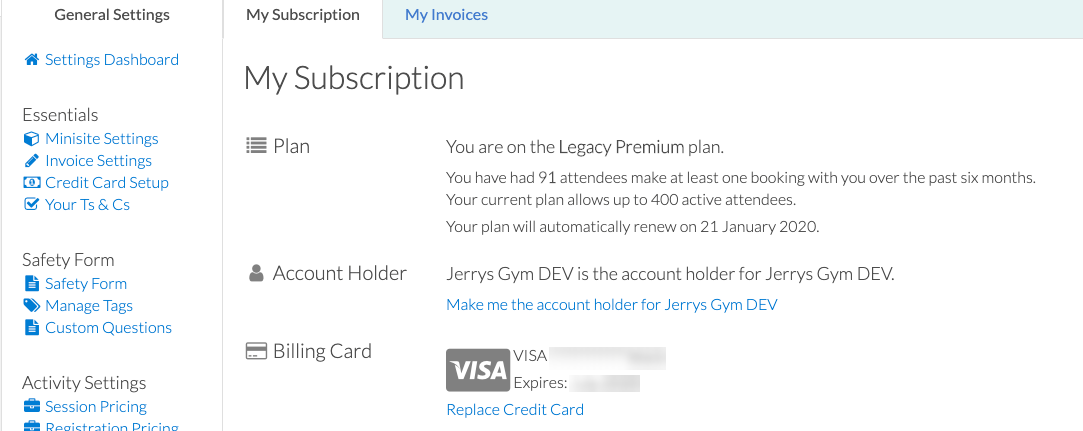
Task: Open the Minisite Settings link
Action: [x=102, y=139]
